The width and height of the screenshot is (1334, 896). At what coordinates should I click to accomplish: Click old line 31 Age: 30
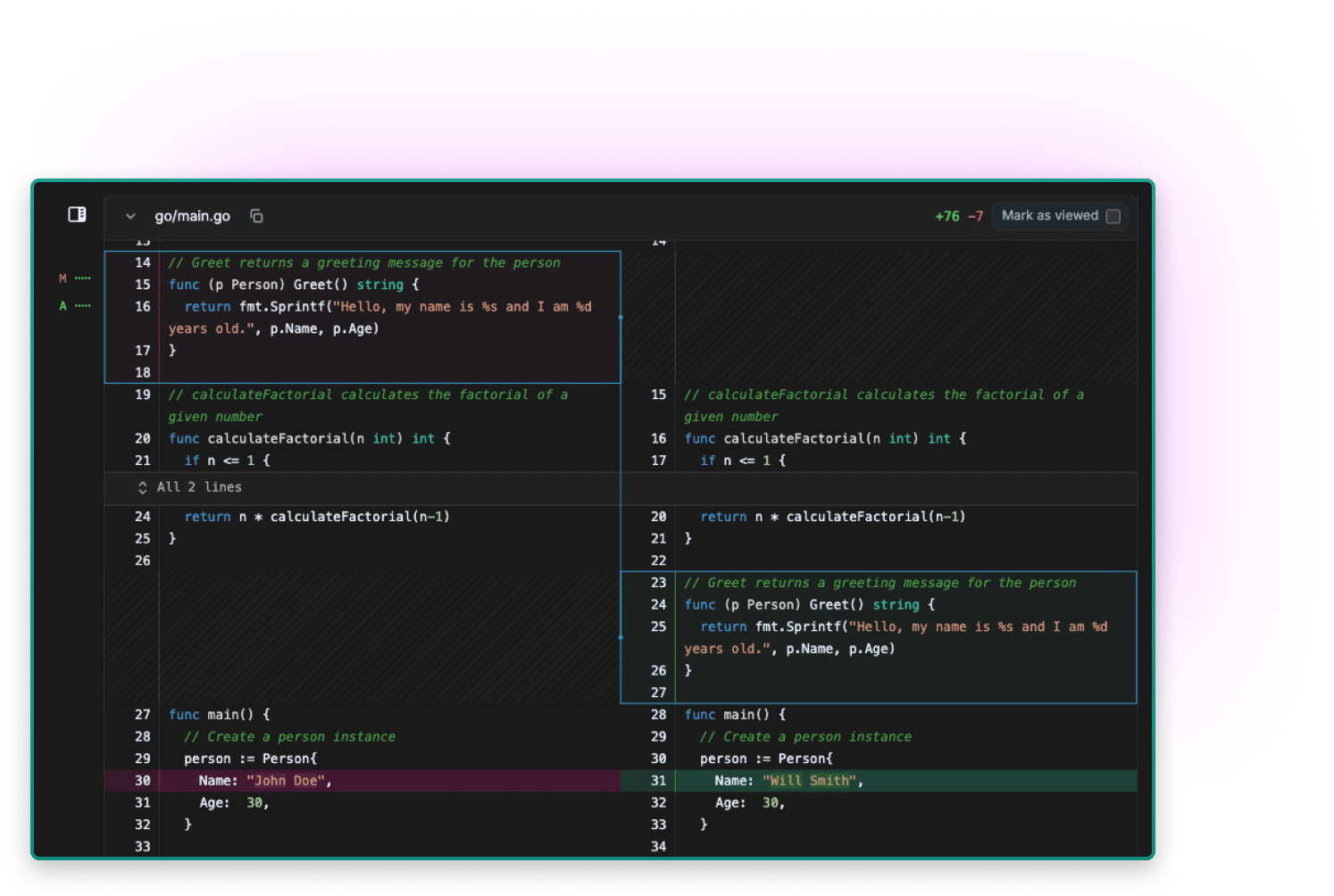(x=234, y=803)
